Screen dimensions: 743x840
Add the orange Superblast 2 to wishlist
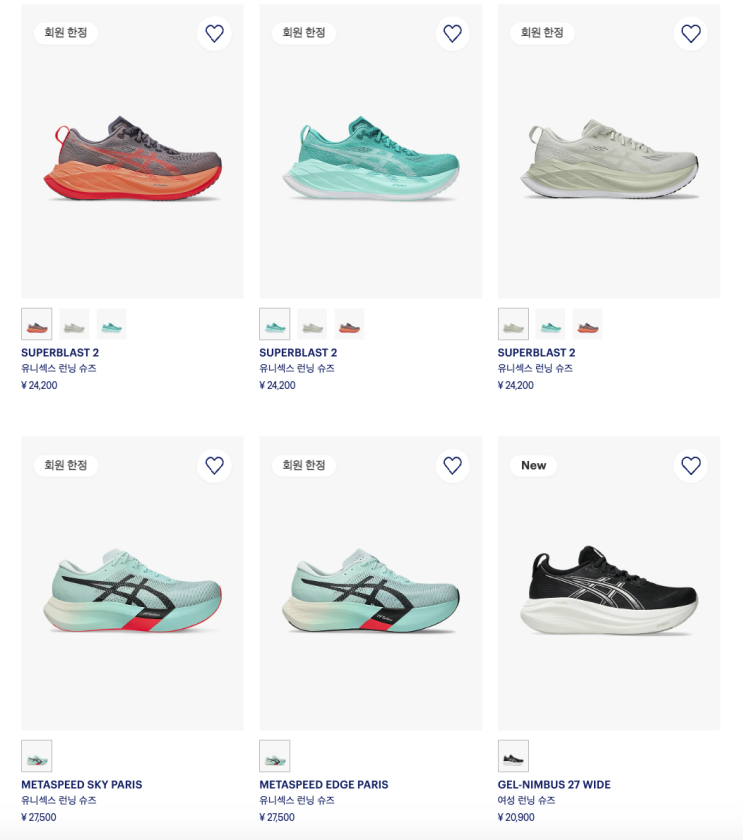point(214,34)
